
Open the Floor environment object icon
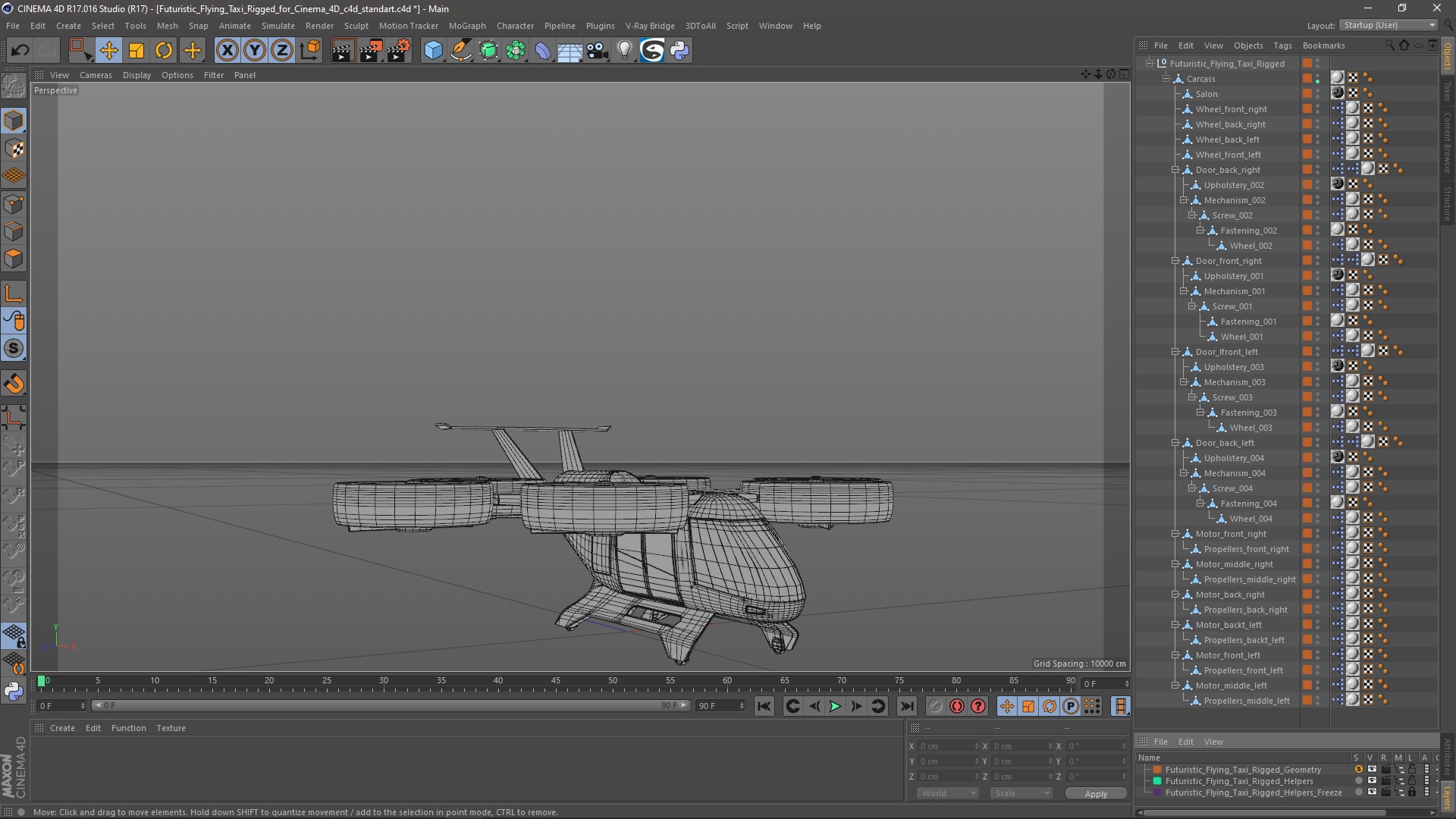570,51
